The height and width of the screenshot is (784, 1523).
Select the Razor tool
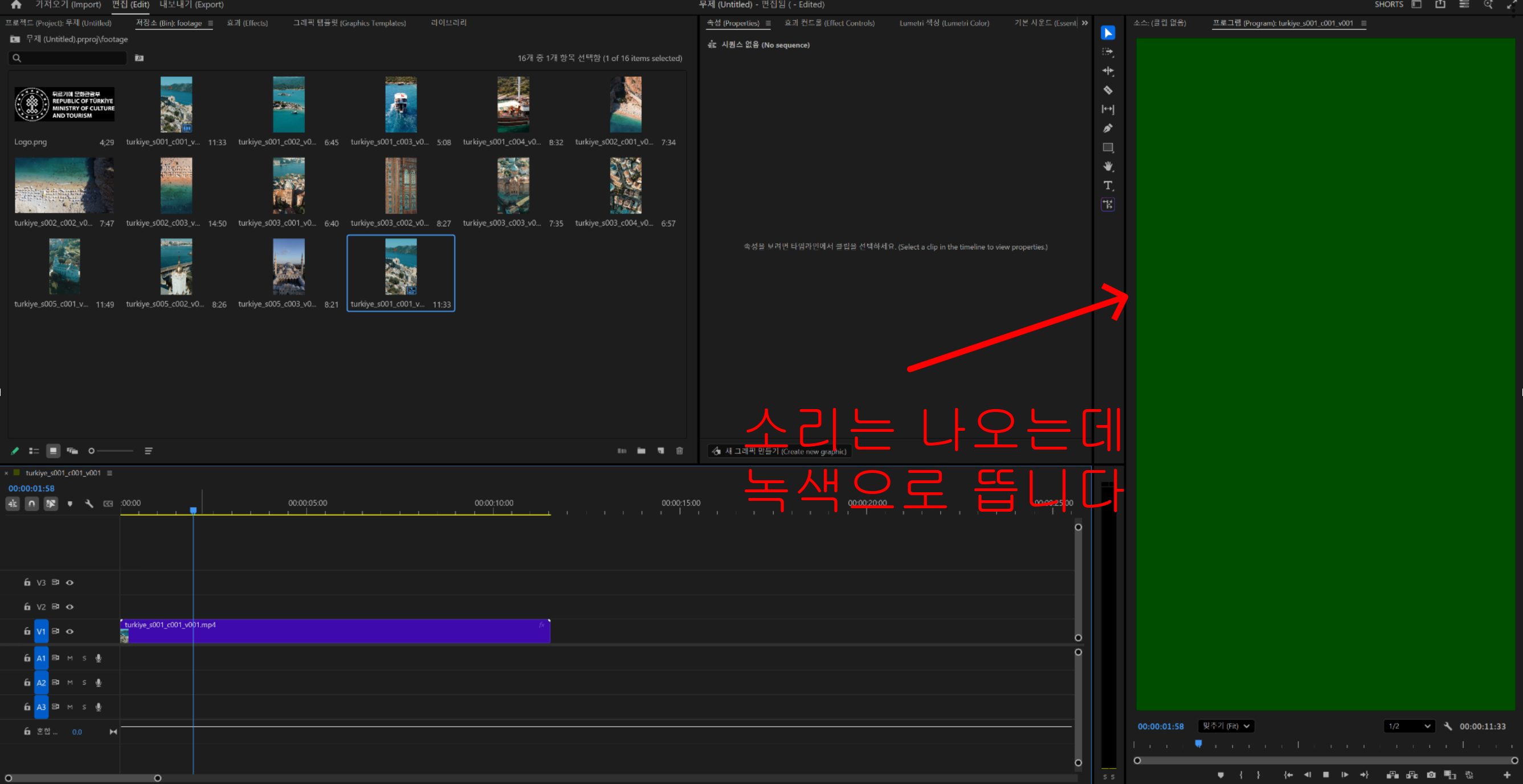pos(1108,90)
